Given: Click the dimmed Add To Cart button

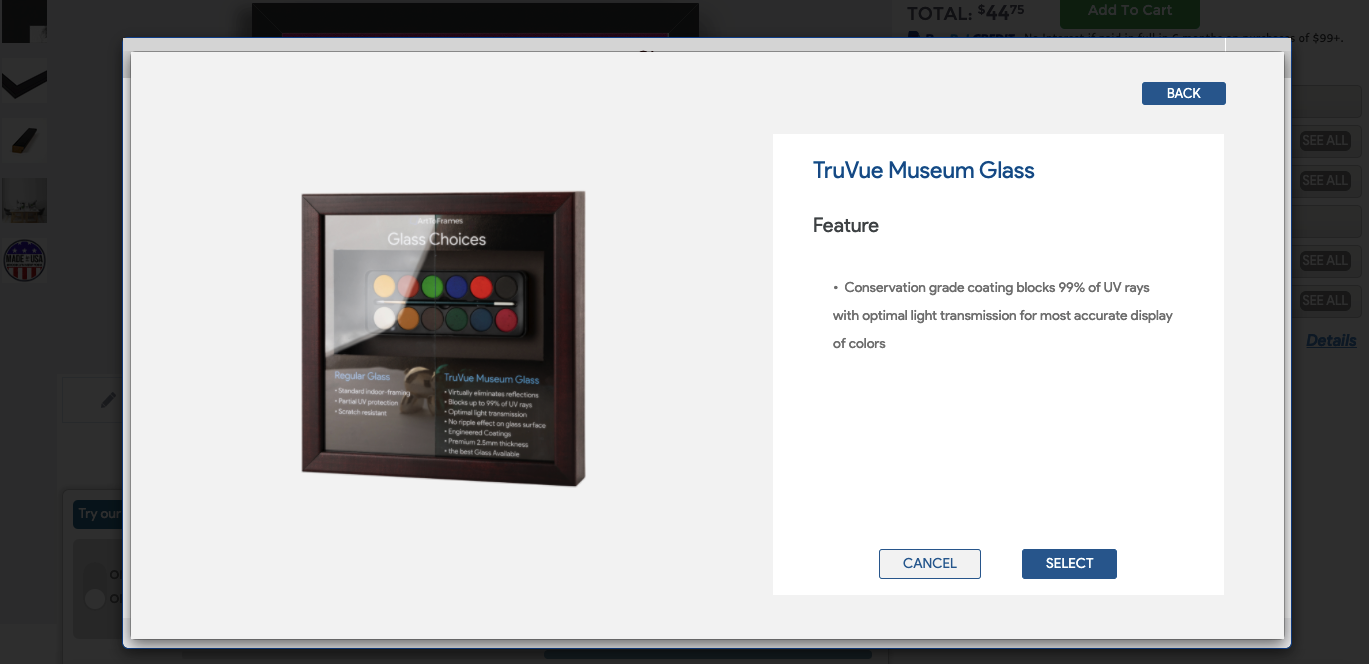Looking at the screenshot, I should [1129, 11].
